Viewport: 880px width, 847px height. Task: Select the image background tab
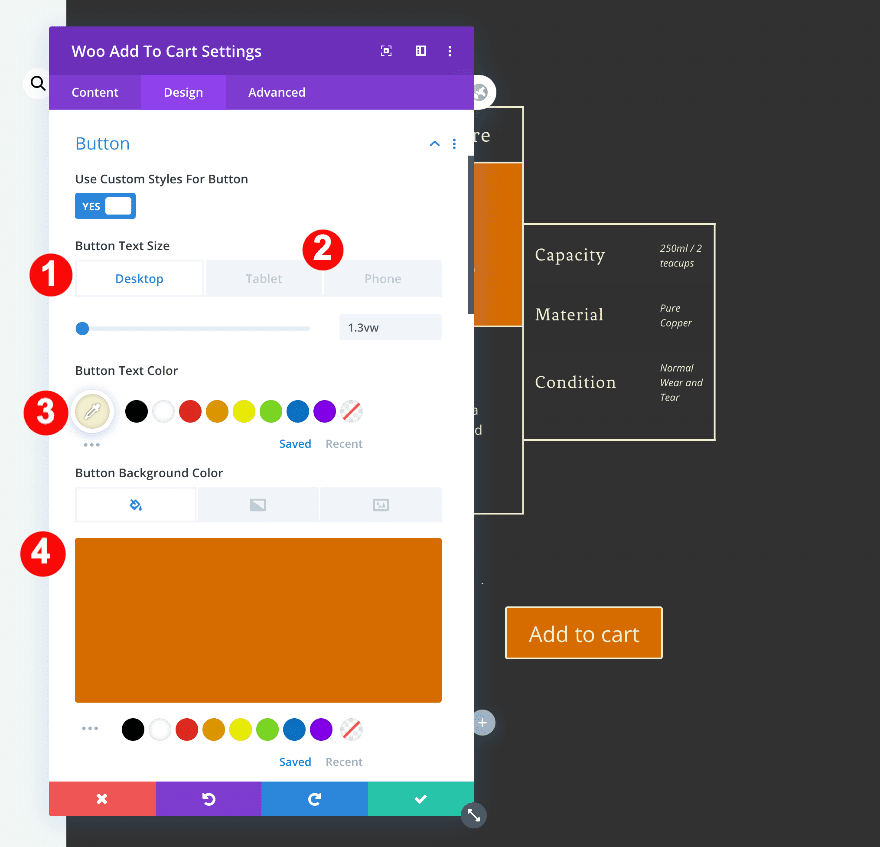click(x=381, y=505)
